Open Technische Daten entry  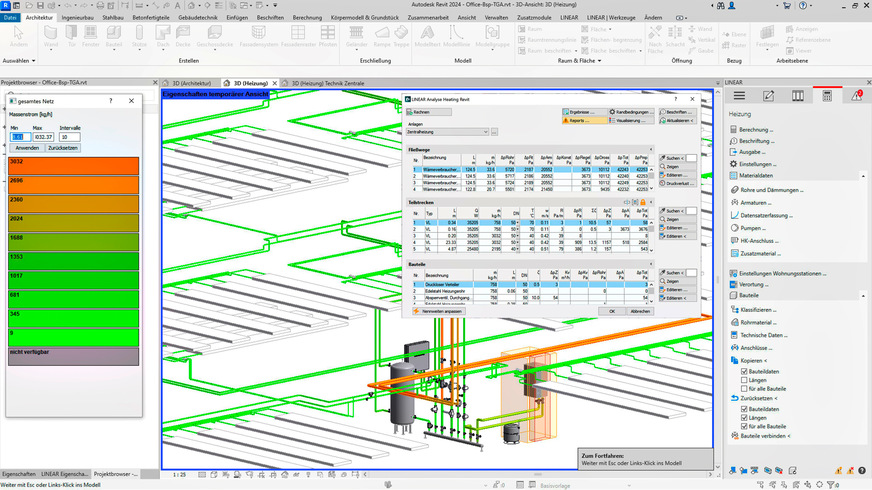pyautogui.click(x=759, y=335)
